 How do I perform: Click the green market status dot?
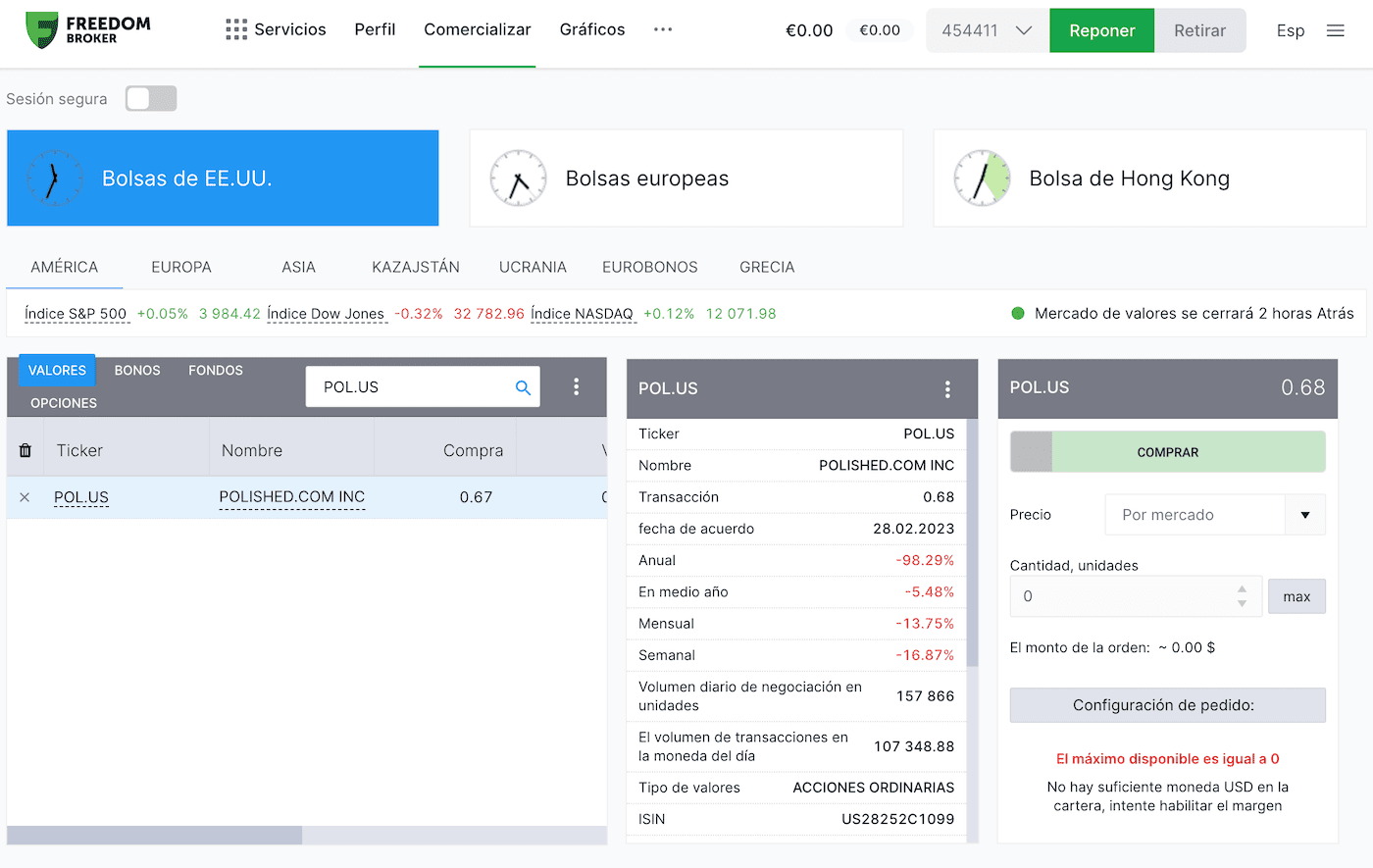(x=1018, y=314)
